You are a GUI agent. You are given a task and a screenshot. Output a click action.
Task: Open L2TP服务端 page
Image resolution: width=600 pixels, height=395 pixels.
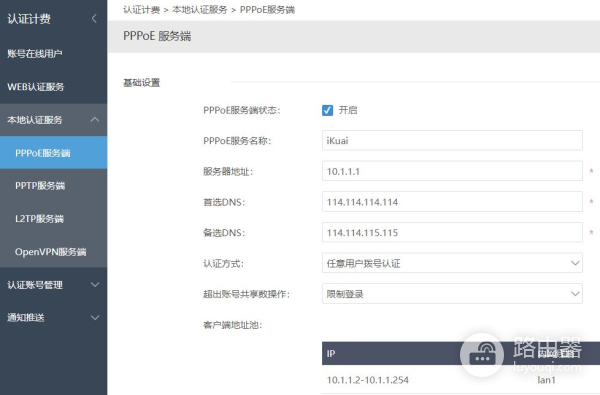coord(54,219)
